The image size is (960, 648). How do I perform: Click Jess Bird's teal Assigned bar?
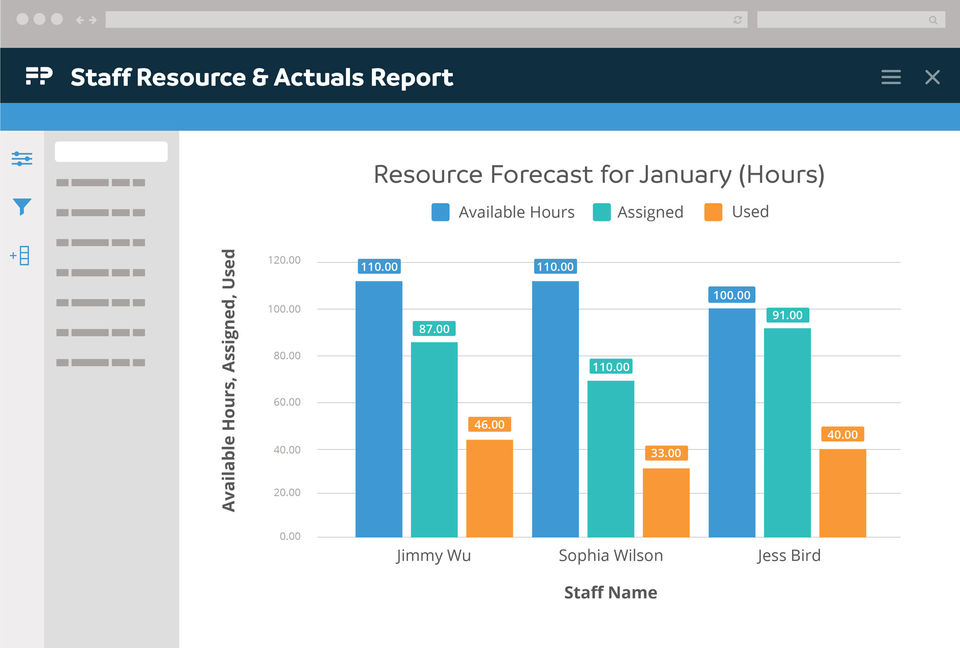coord(787,432)
